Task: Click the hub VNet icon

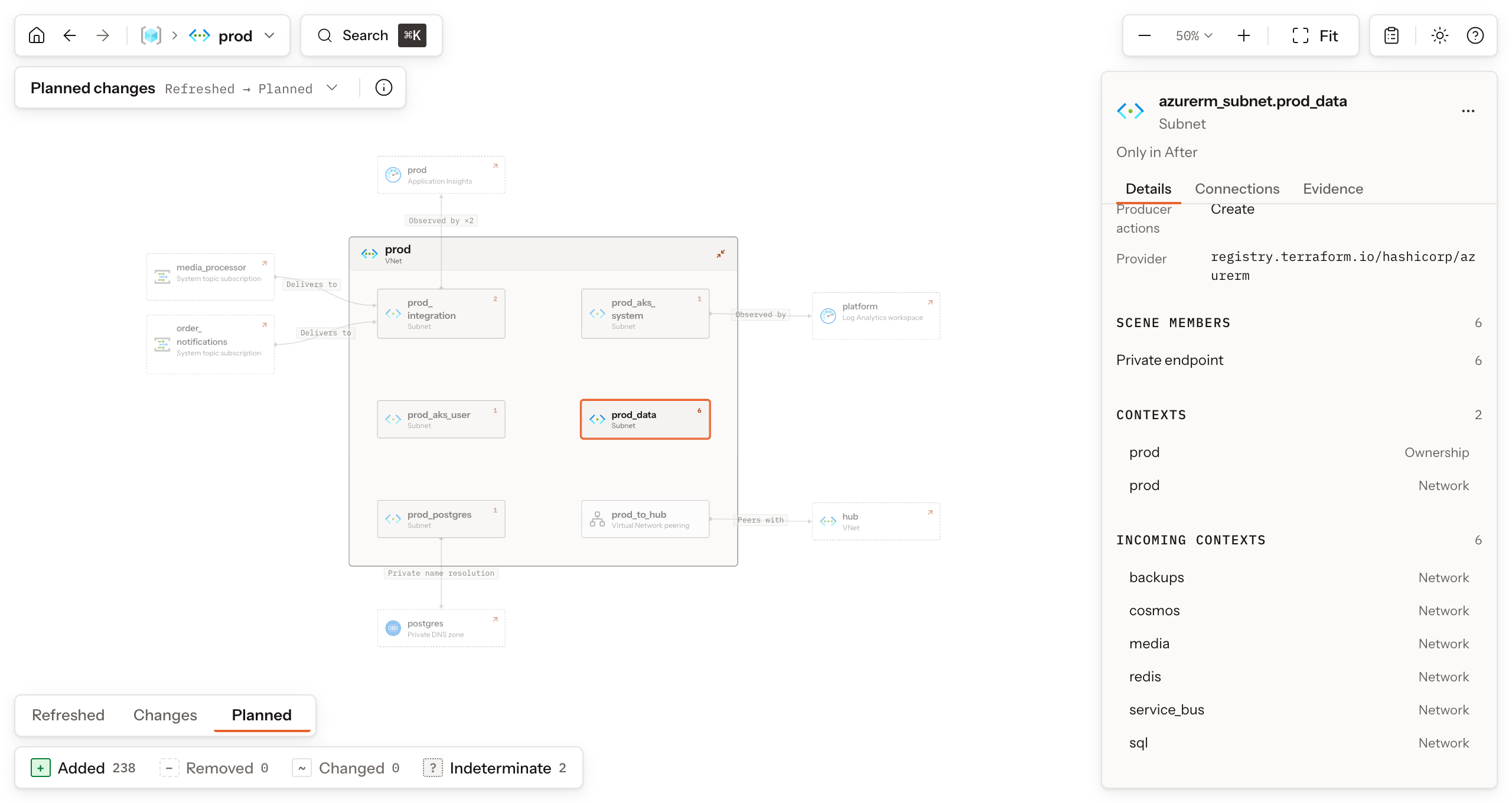Action: [x=828, y=521]
